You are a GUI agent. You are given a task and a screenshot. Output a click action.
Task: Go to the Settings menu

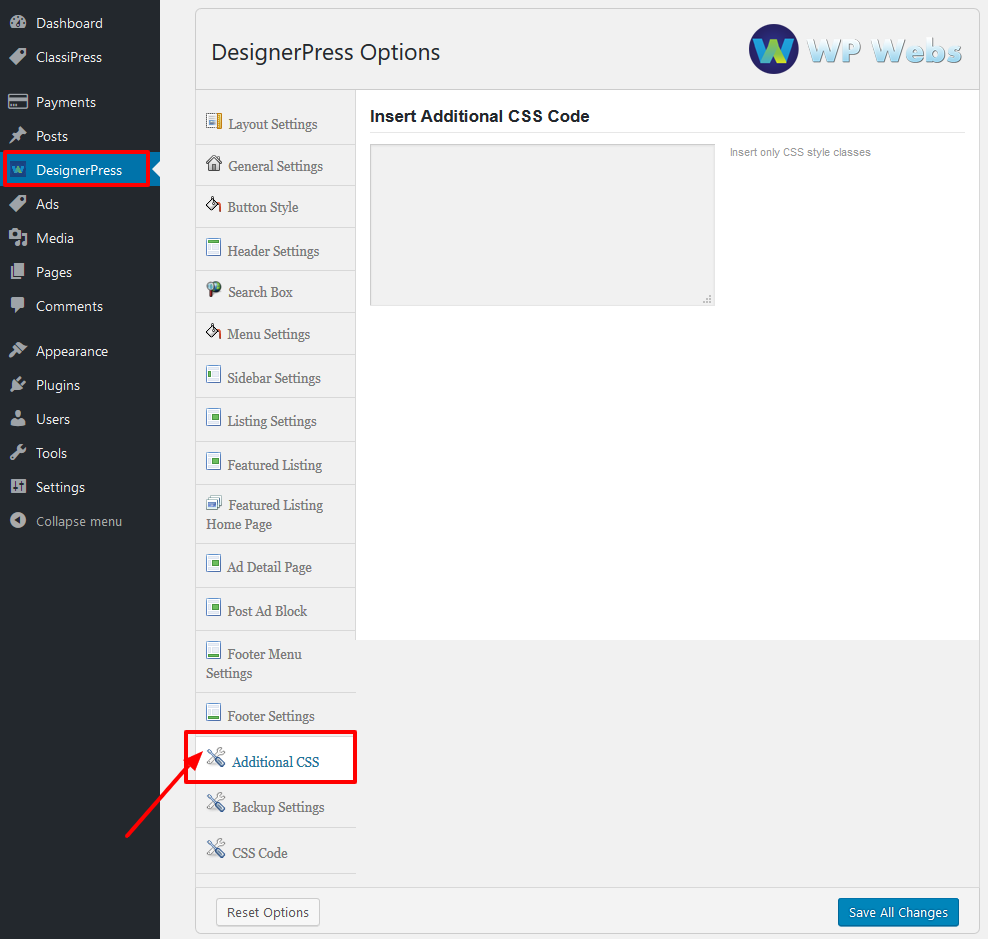[x=80, y=487]
